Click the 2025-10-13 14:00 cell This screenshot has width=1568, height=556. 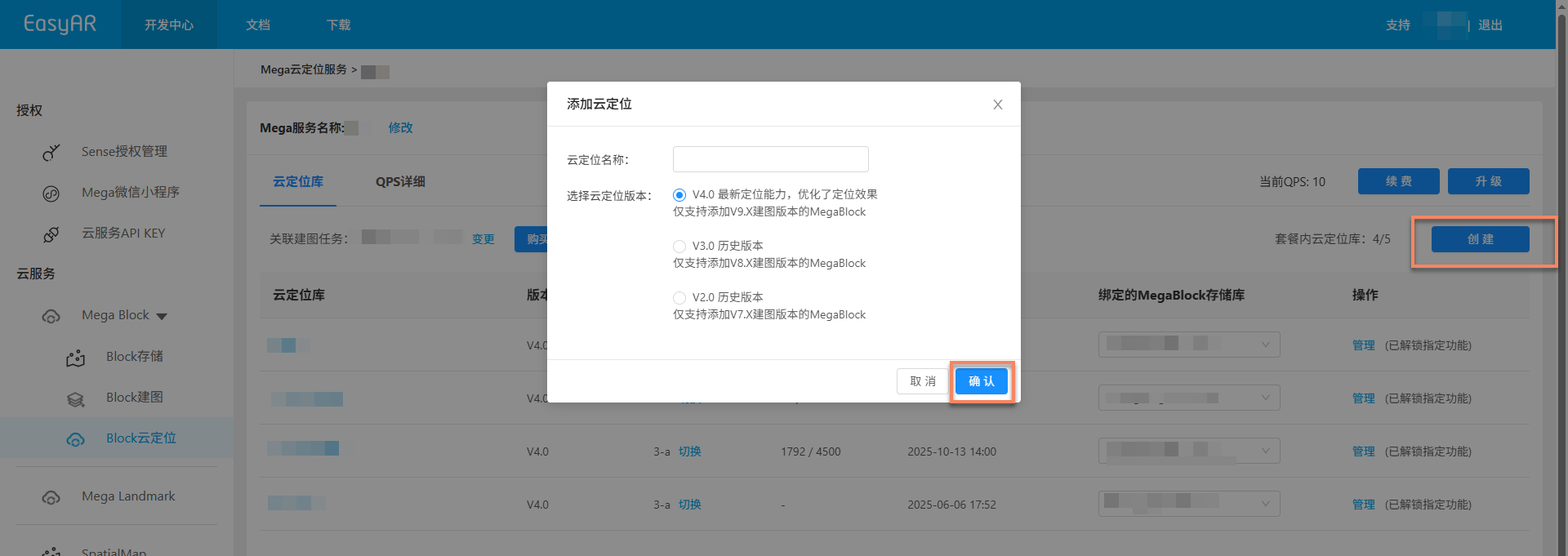pyautogui.click(x=951, y=451)
